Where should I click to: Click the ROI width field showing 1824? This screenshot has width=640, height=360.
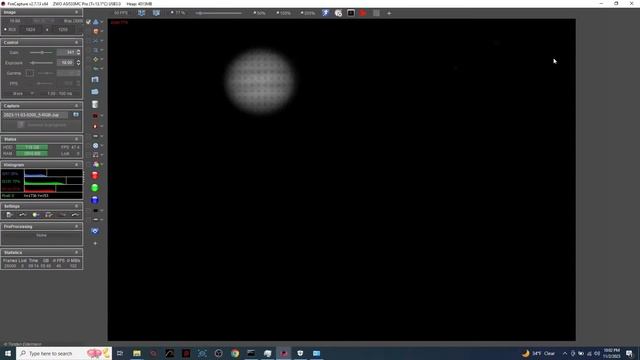pos(31,29)
